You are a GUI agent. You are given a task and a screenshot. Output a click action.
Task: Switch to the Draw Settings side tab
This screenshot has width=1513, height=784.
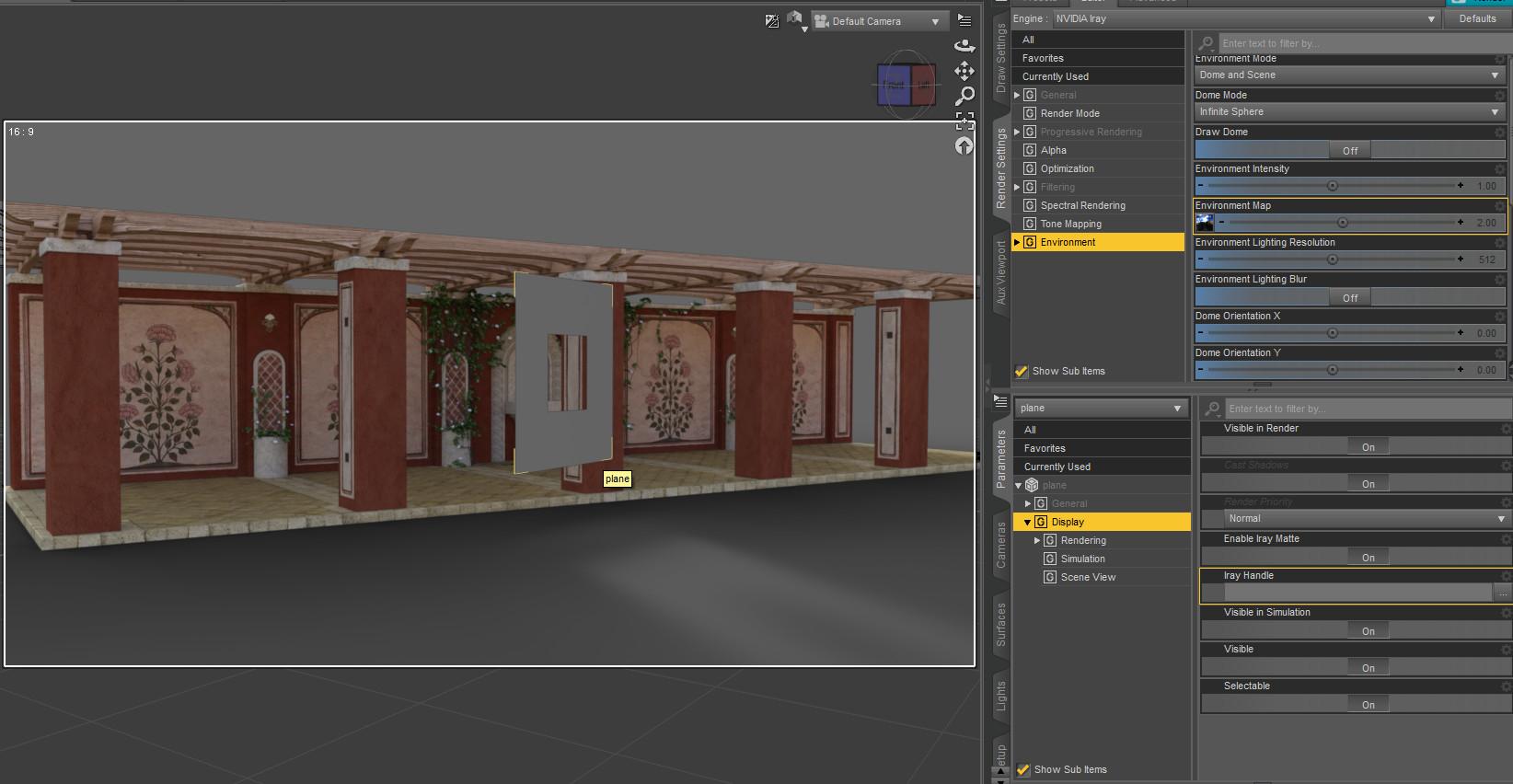[1001, 59]
